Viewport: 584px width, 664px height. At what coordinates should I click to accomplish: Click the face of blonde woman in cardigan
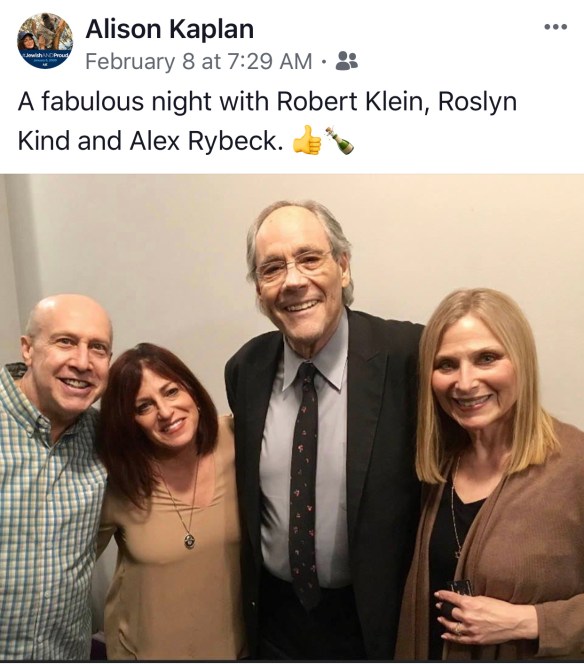click(474, 383)
